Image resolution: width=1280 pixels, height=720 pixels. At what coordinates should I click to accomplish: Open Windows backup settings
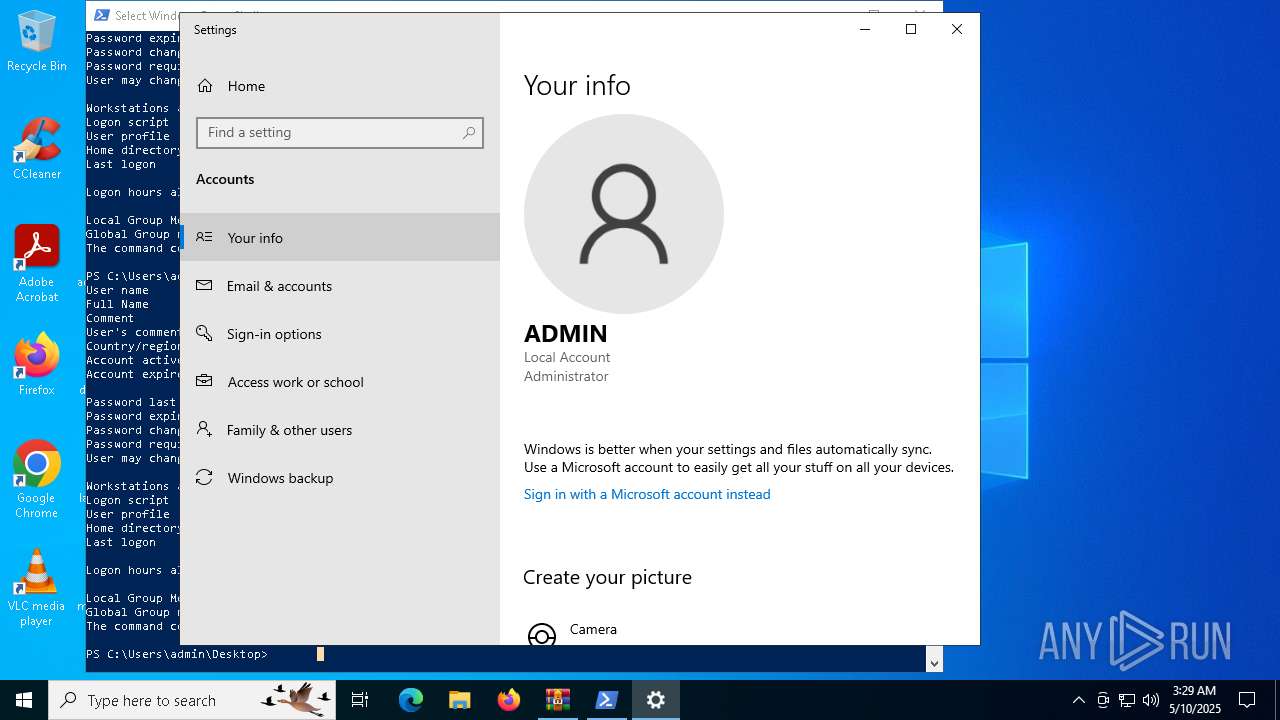[340, 478]
